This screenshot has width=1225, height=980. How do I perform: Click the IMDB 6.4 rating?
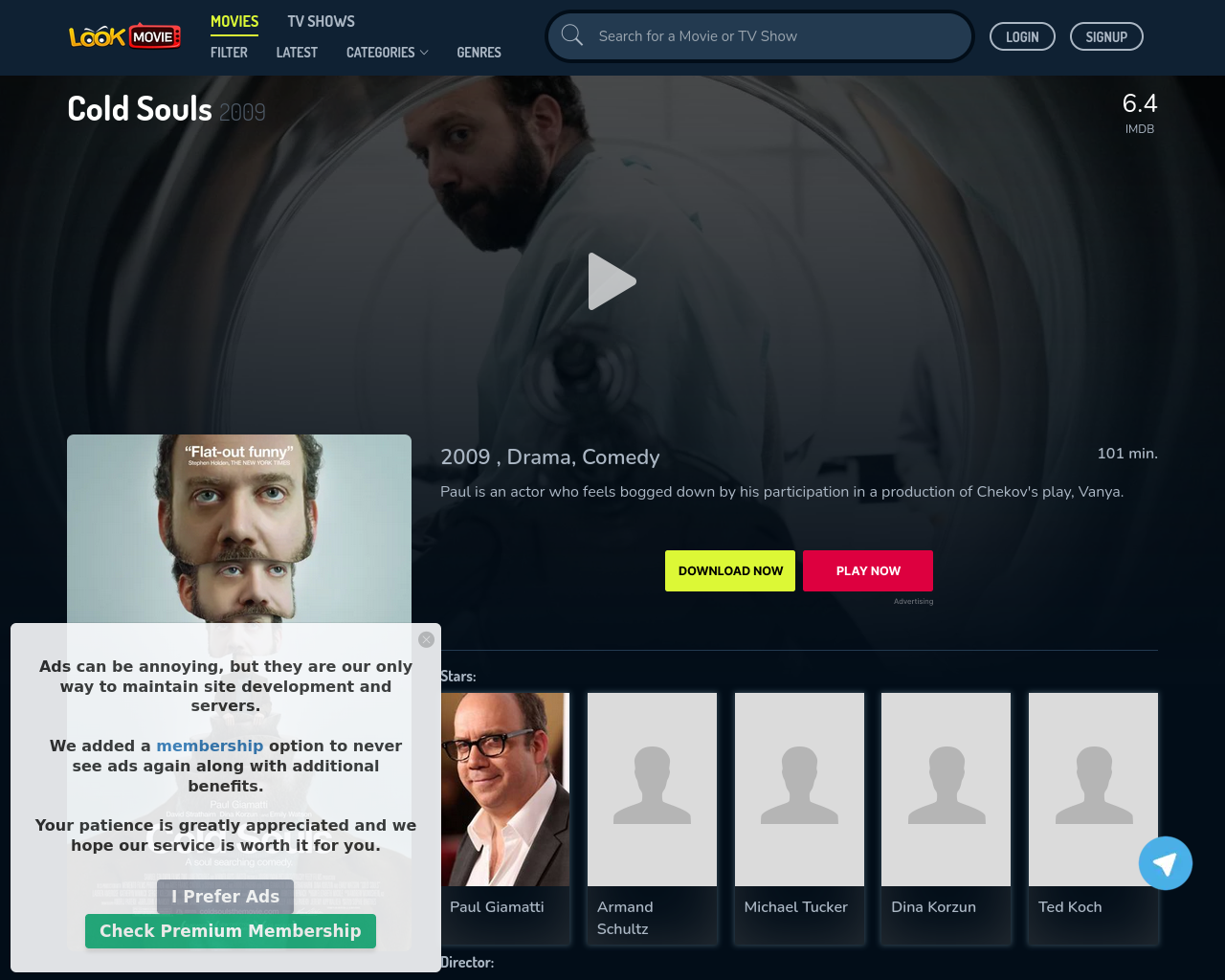point(1140,113)
